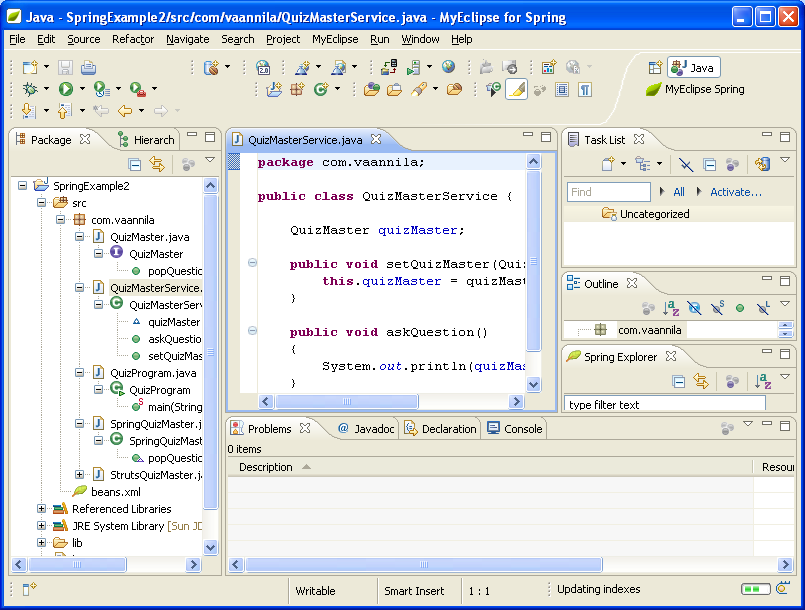Click the New Java Package icon
This screenshot has width=805, height=610.
click(297, 89)
